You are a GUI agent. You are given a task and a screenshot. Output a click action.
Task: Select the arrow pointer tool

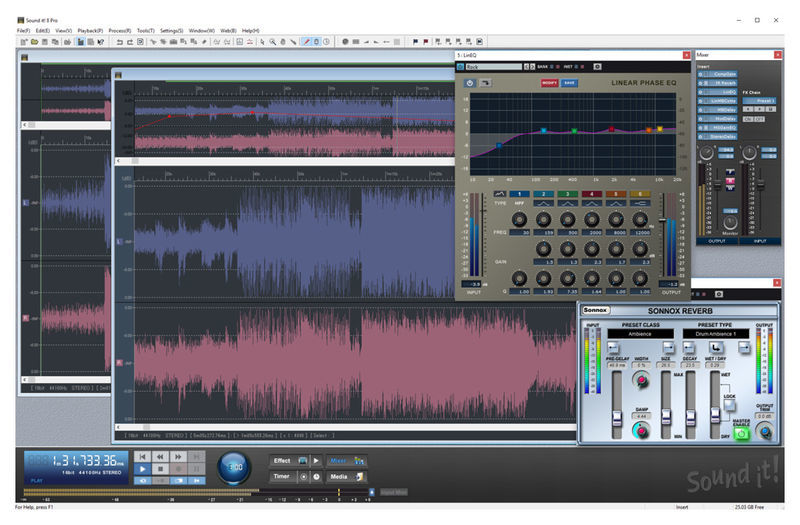[x=263, y=42]
